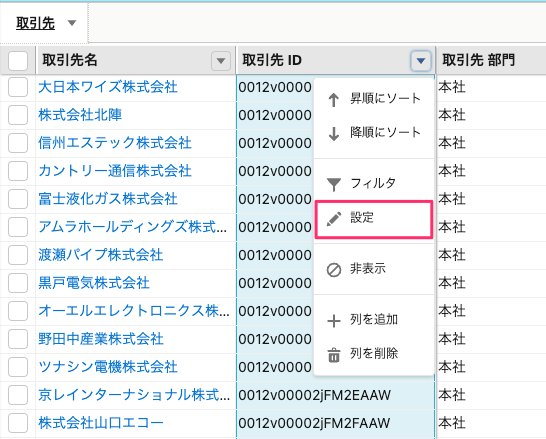This screenshot has width=546, height=439.
Task: Open account オーエルエレクトロニクス株...
Action: [x=134, y=311]
